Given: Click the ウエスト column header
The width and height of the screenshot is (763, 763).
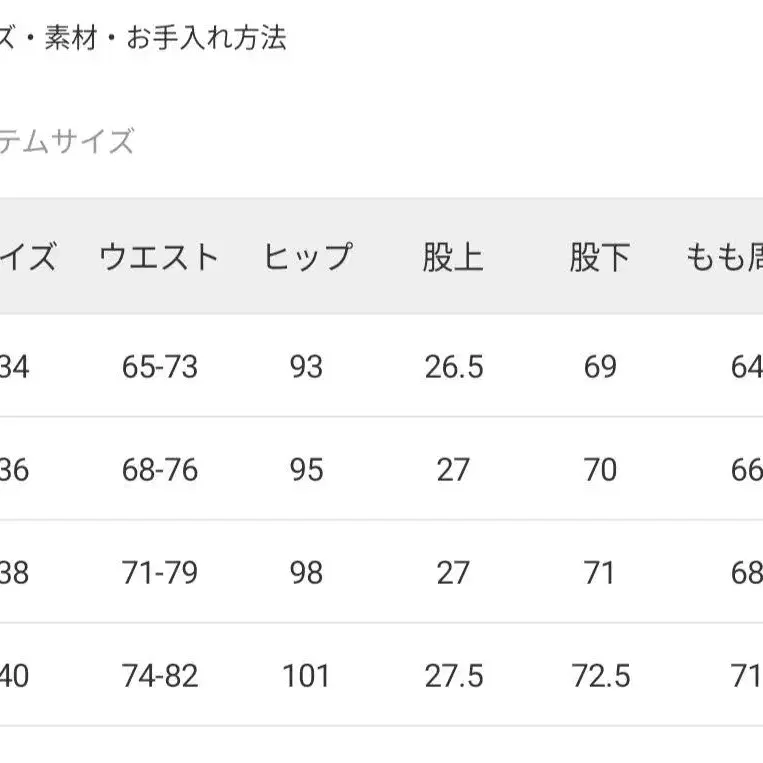Looking at the screenshot, I should coord(159,258).
